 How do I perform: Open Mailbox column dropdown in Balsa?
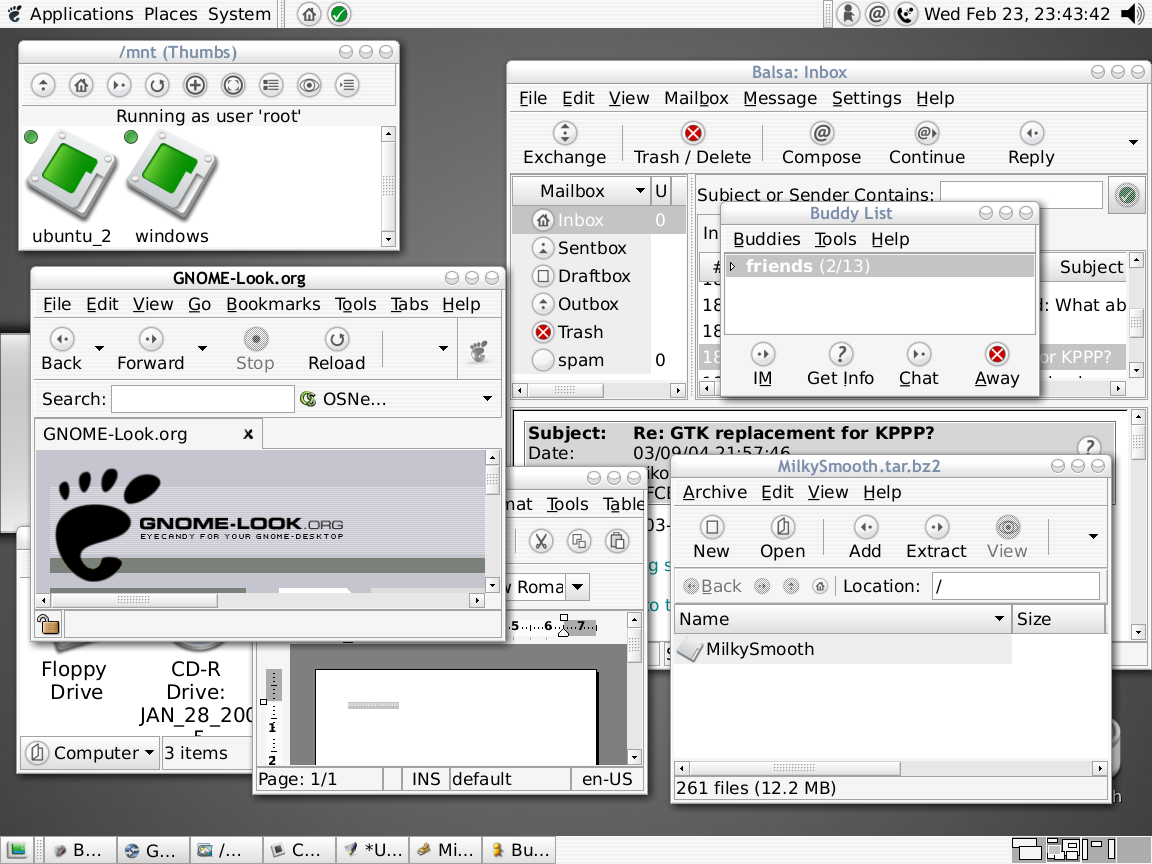coord(640,191)
